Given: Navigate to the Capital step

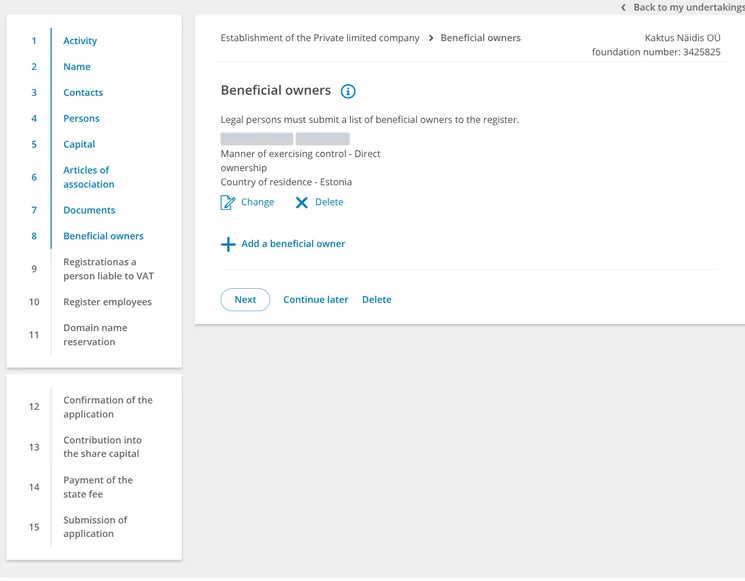Looking at the screenshot, I should pyautogui.click(x=79, y=144).
